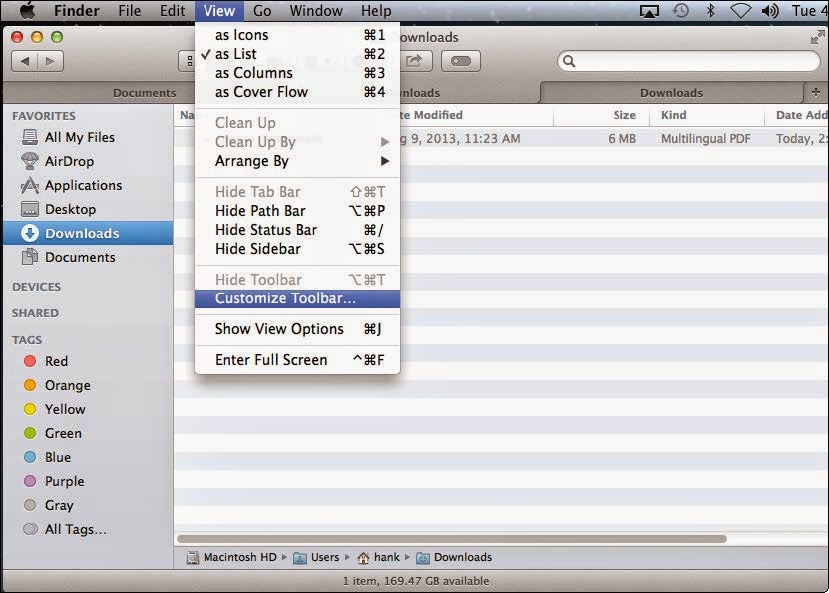Select the Multilingual PDF file row
Screen dimensions: 829x593
pyautogui.click(x=501, y=138)
